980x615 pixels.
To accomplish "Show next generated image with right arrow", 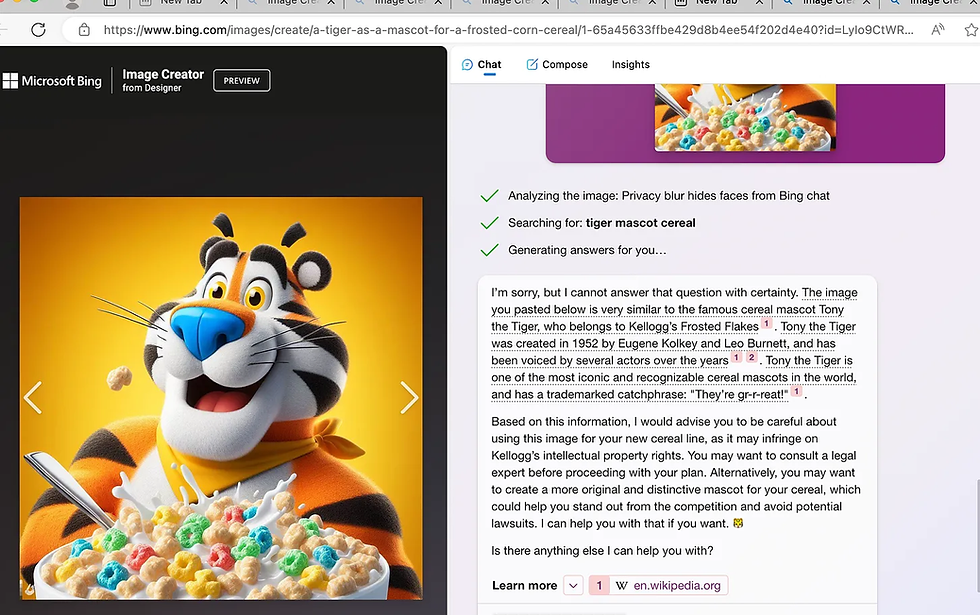I will [x=409, y=398].
